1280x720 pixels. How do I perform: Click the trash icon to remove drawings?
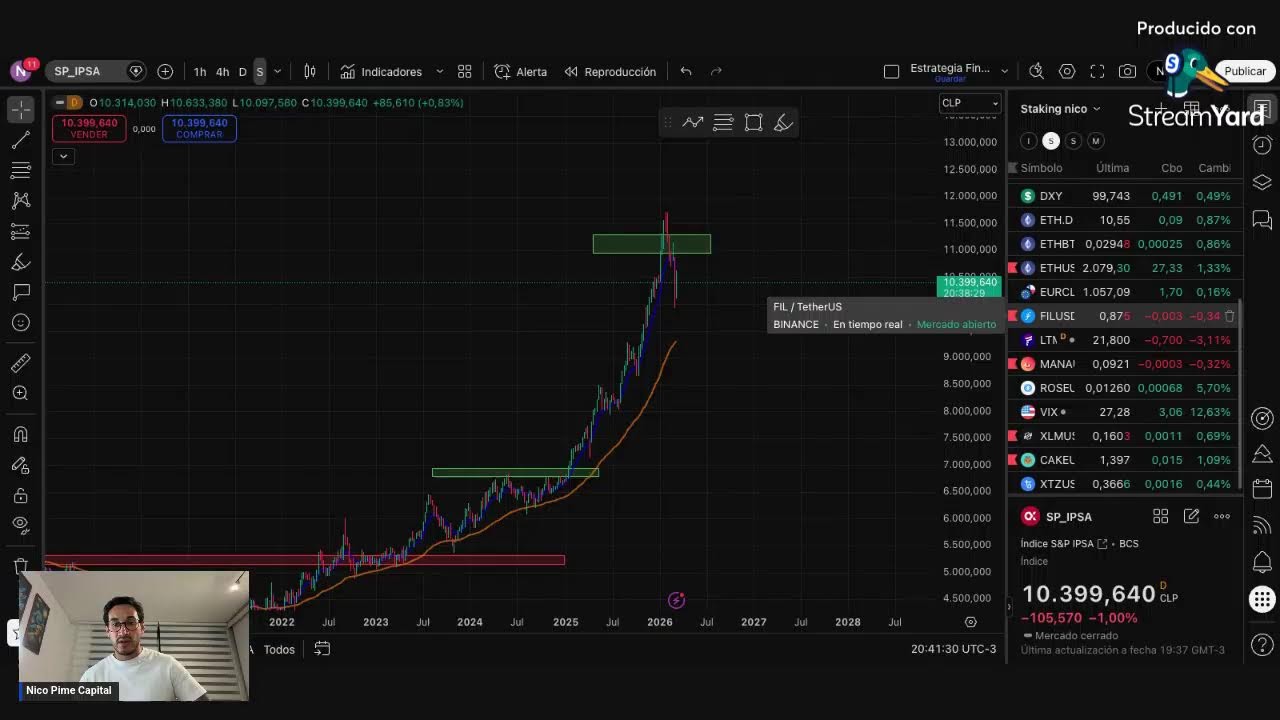pos(21,565)
